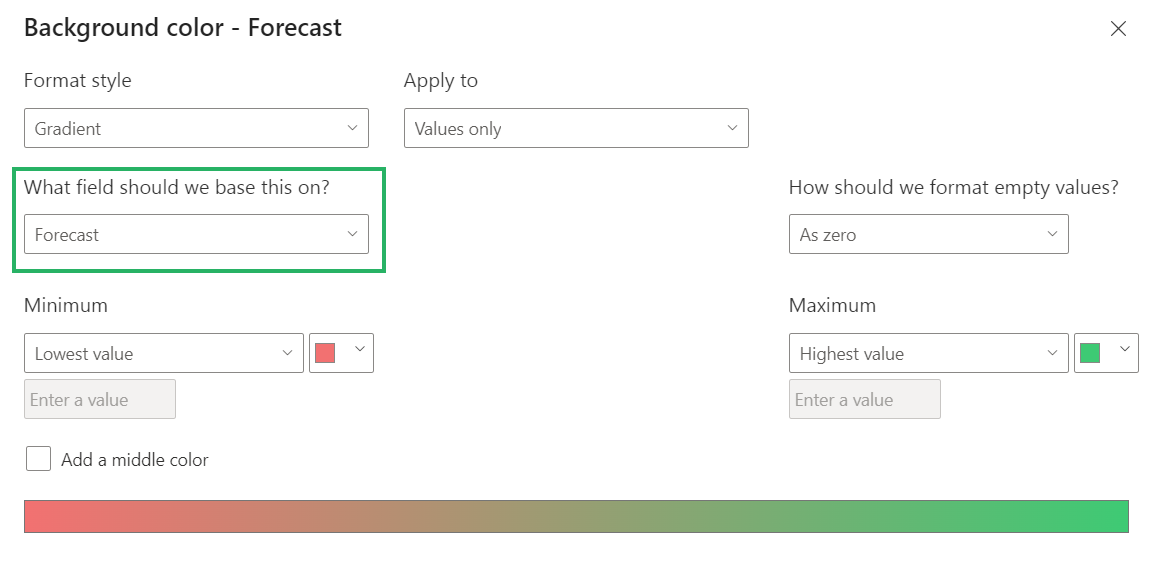
Task: Click the red minimum color swatch
Action: point(325,353)
